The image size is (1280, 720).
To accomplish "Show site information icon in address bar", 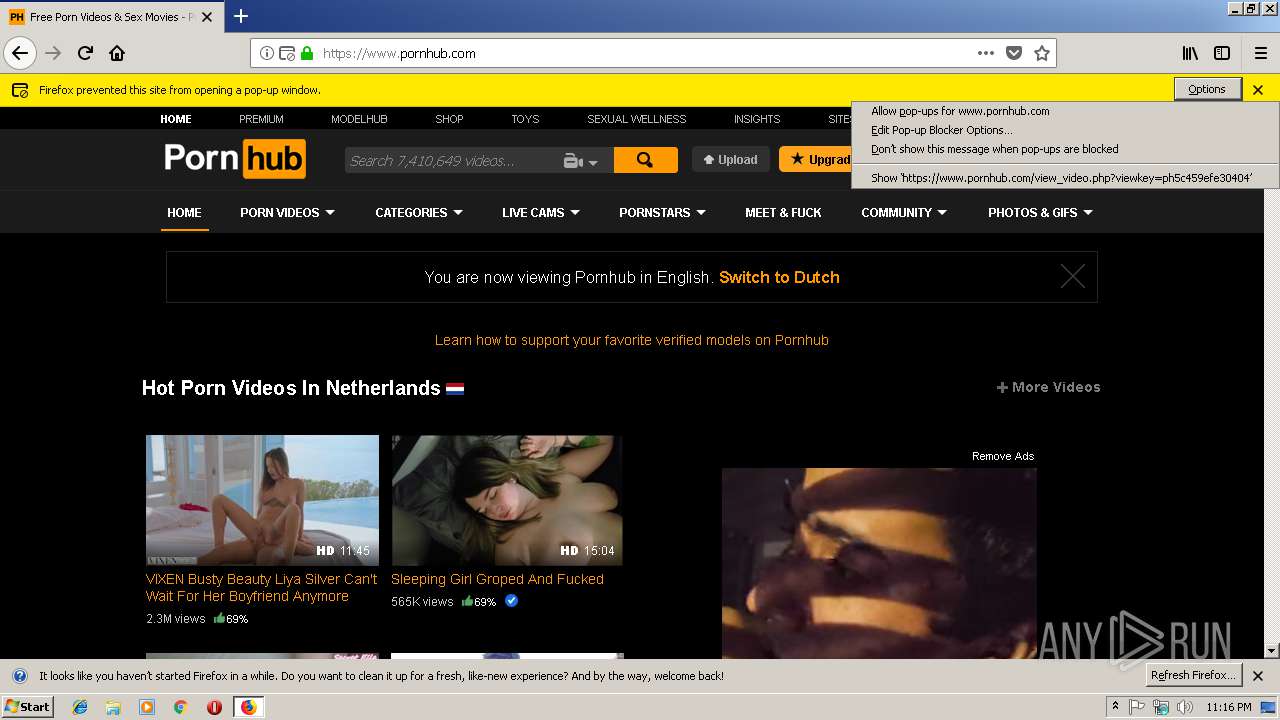I will pos(267,53).
